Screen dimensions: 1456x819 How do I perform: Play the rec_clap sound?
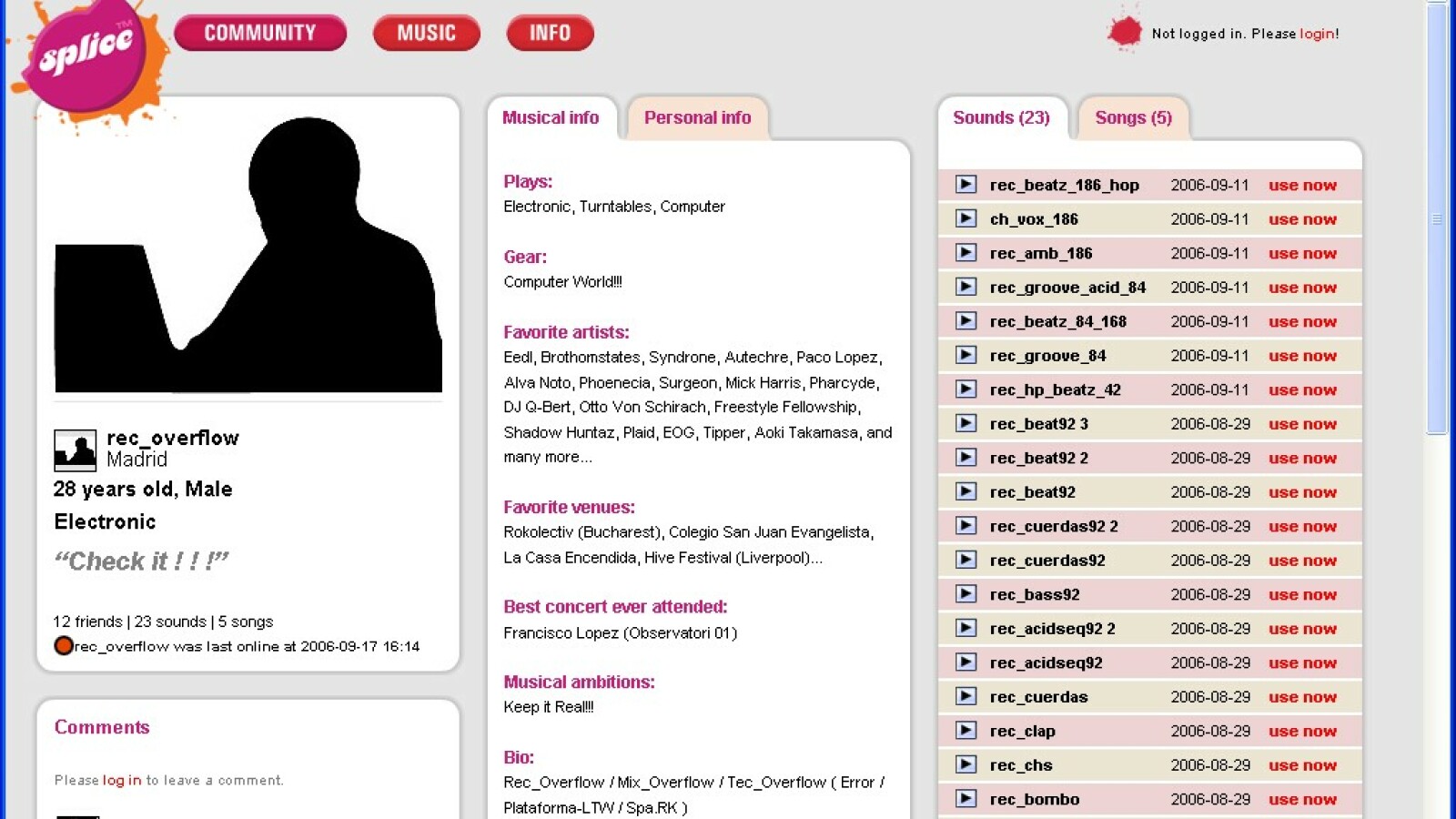pos(966,731)
